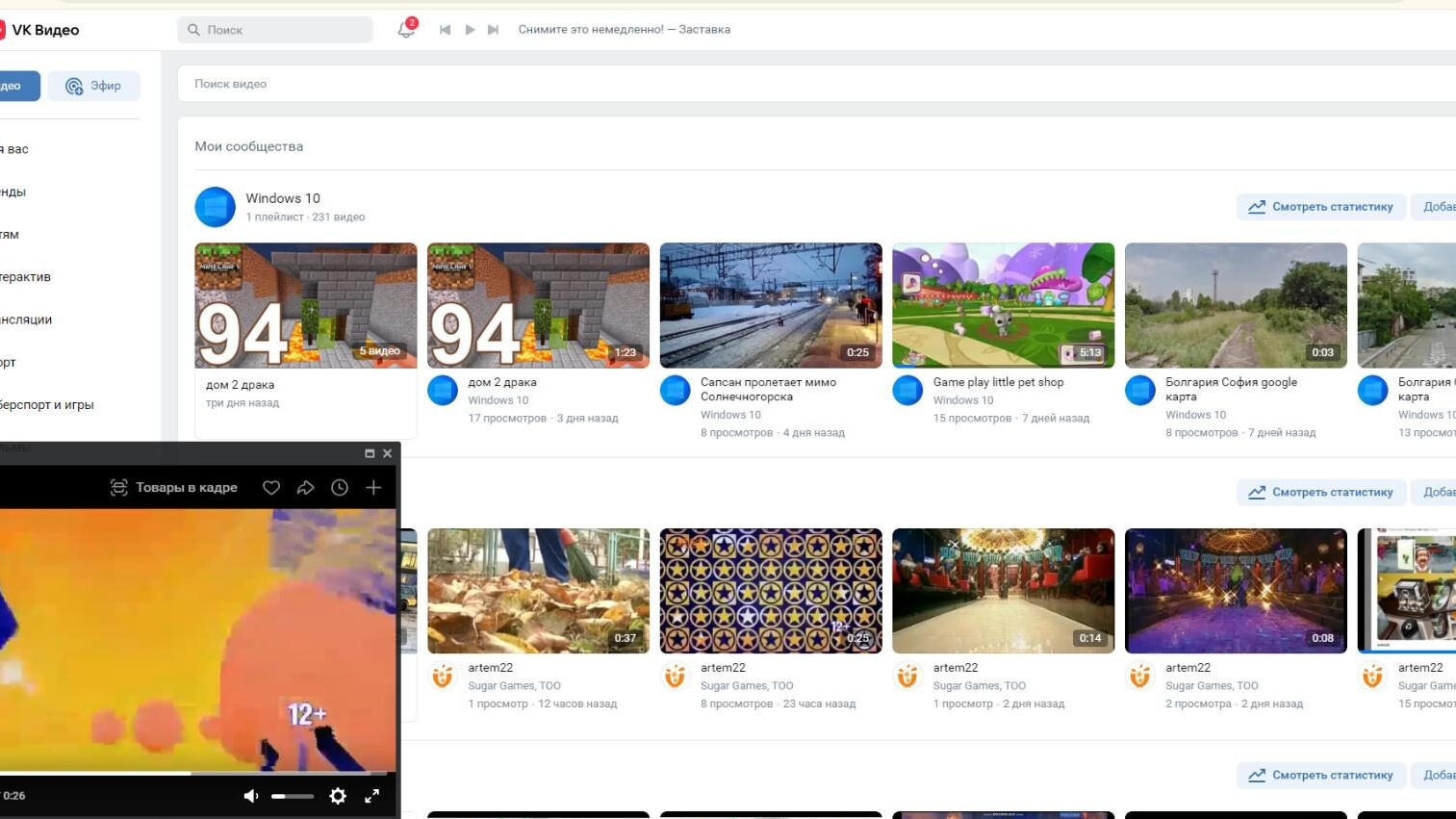Open the Game play little pet shop title

(x=998, y=382)
